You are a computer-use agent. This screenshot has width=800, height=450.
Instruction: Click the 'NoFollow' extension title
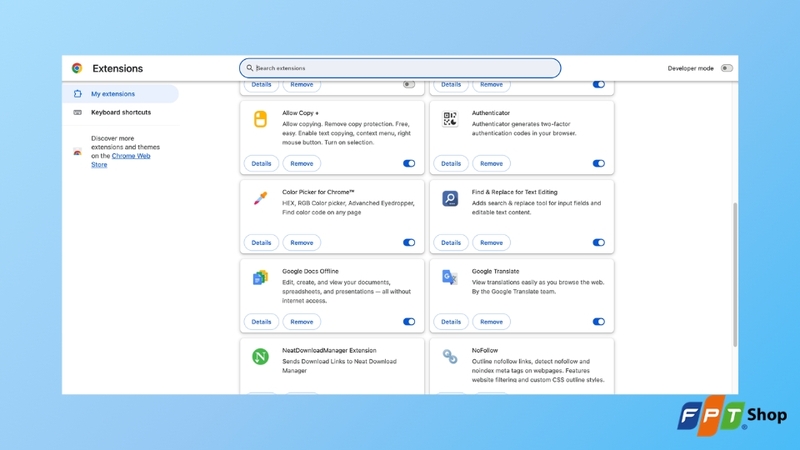click(485, 351)
